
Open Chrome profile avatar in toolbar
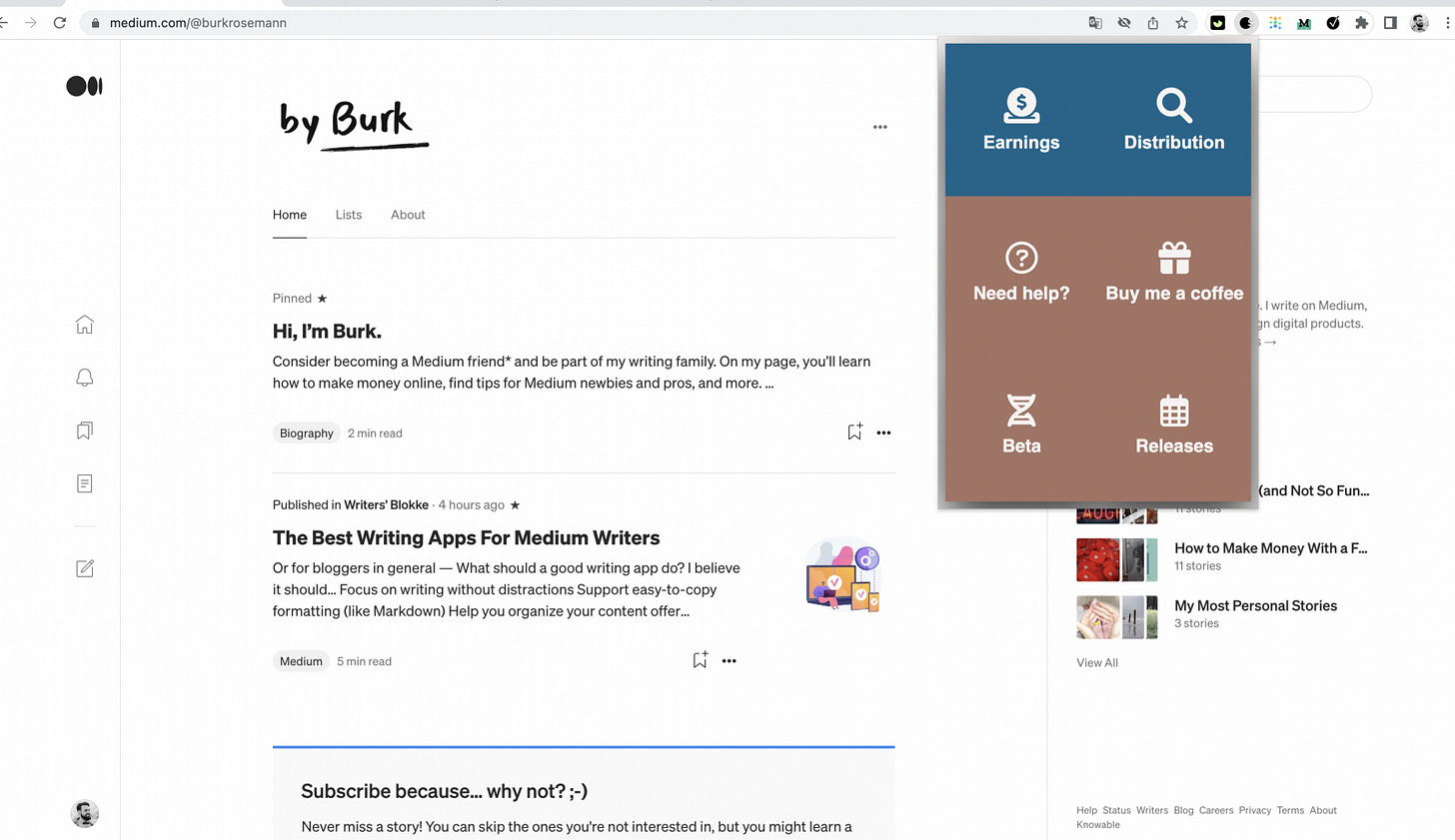pyautogui.click(x=1419, y=23)
